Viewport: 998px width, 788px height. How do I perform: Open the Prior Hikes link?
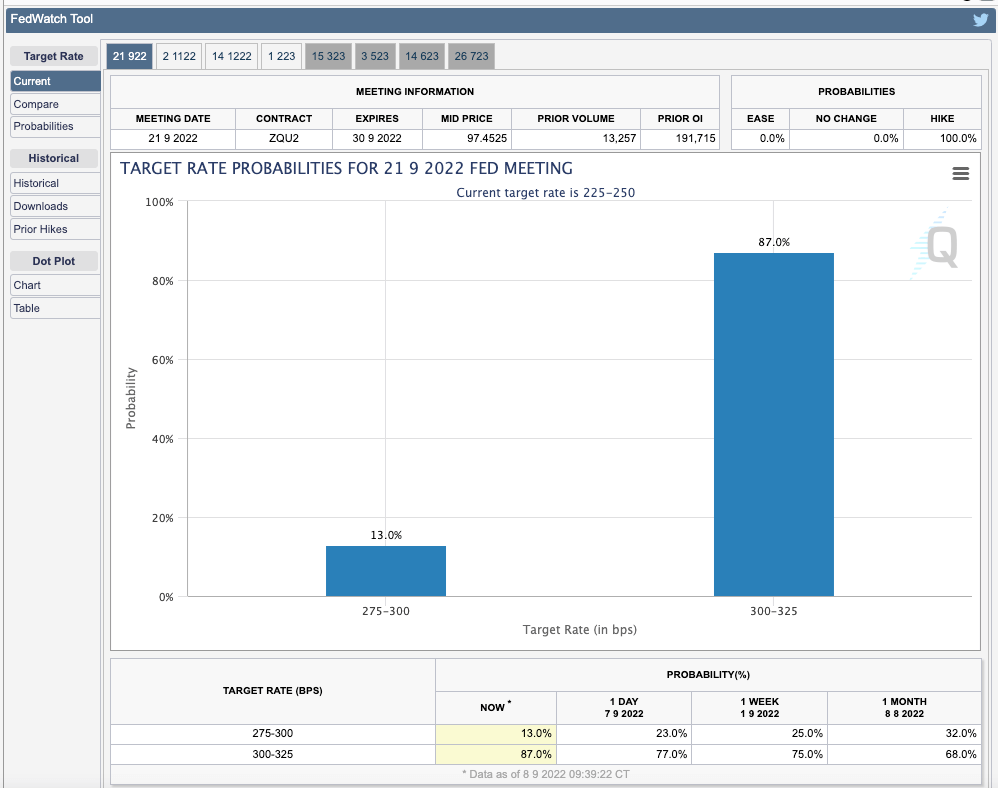[55, 229]
